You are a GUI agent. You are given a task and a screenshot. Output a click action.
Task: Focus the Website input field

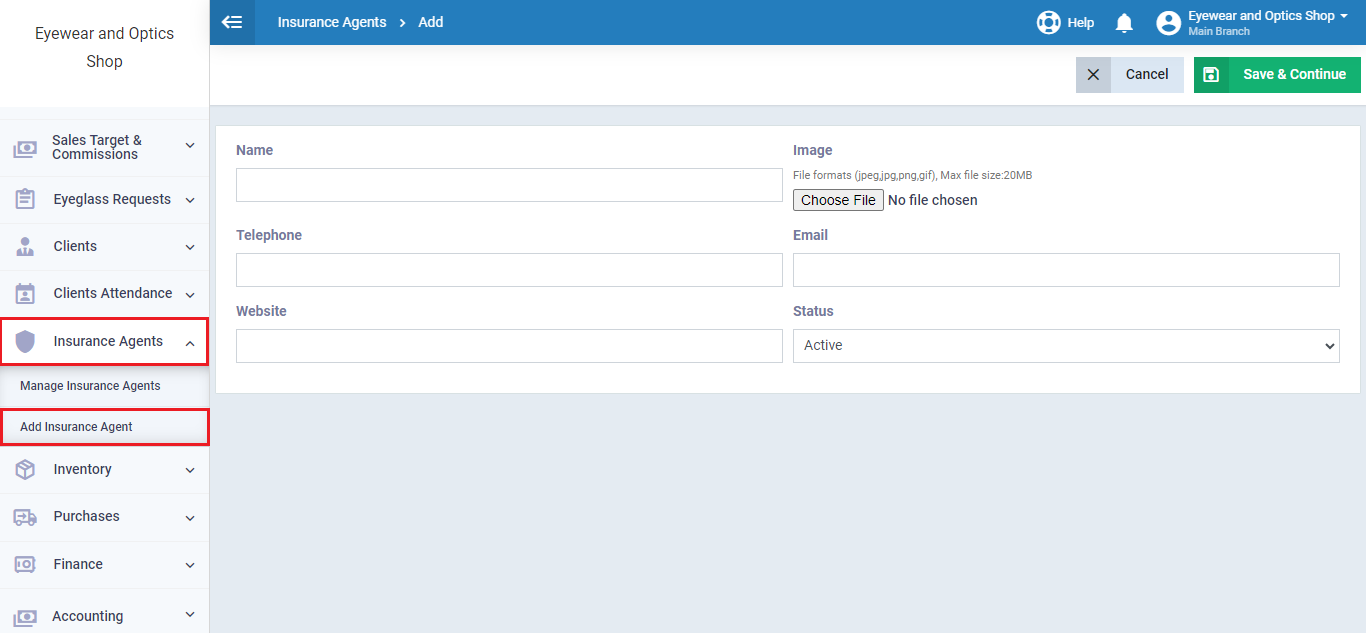pos(509,346)
